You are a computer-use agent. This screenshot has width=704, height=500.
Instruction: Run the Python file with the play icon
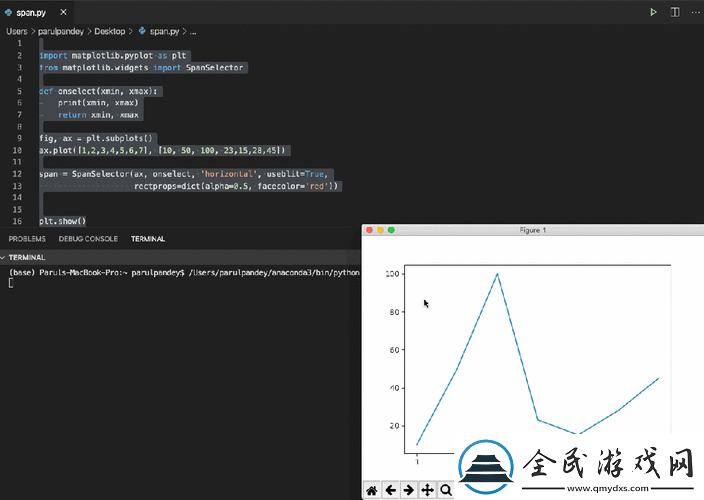[x=653, y=12]
